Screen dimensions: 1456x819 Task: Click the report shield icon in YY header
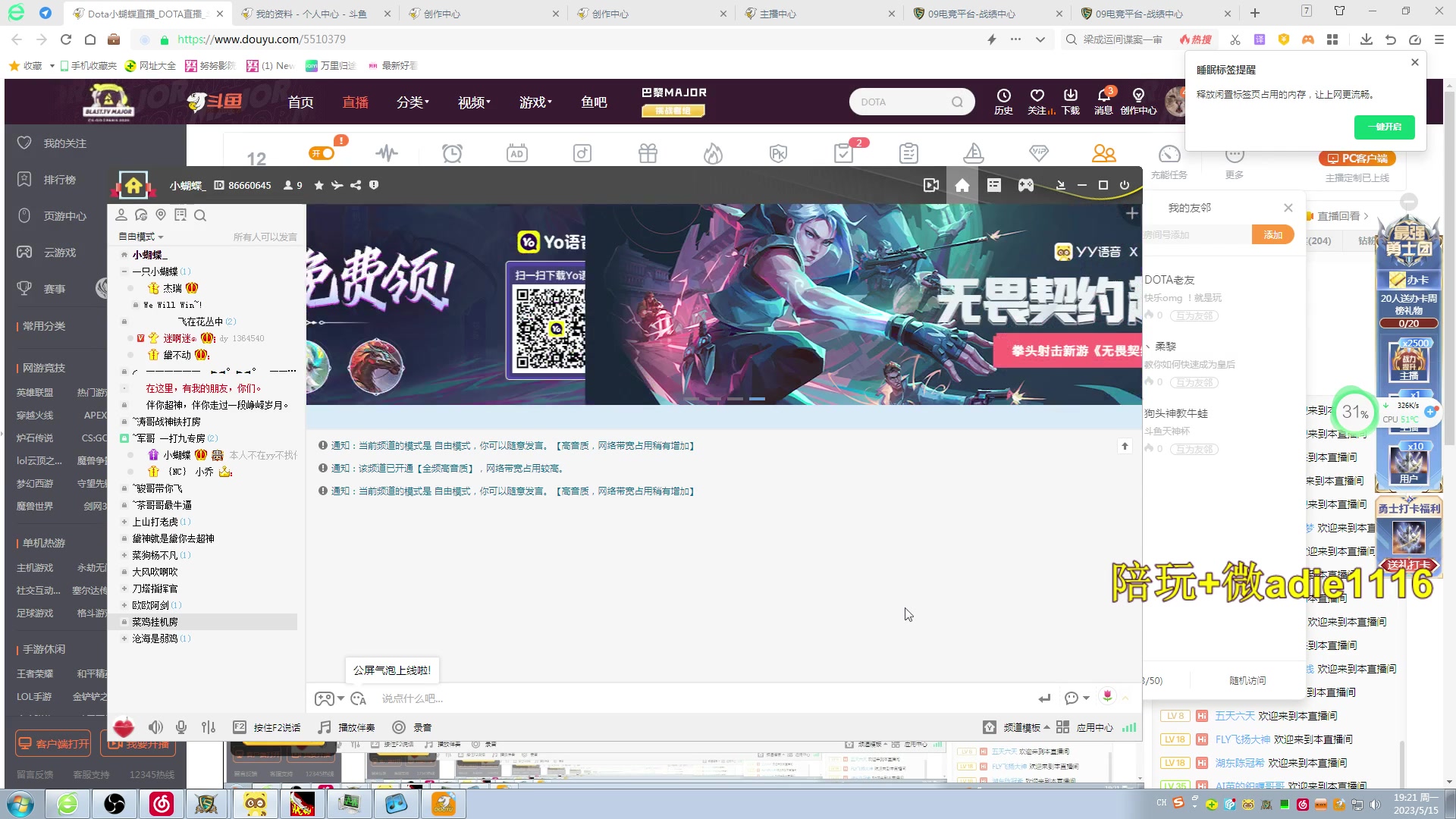click(x=374, y=185)
